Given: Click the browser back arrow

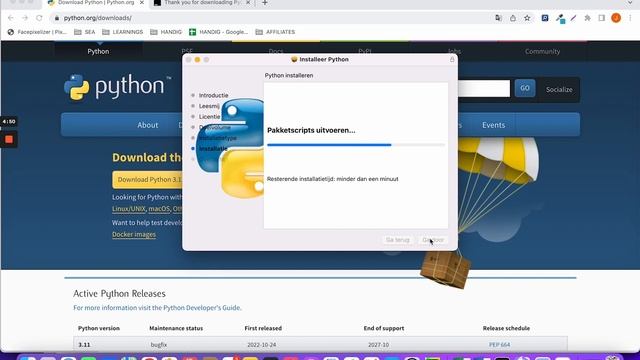Looking at the screenshot, I should (x=11, y=18).
